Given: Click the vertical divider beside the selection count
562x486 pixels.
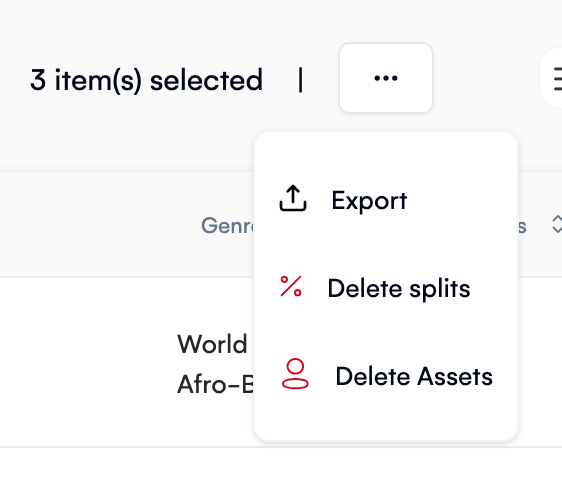Looking at the screenshot, I should pyautogui.click(x=301, y=80).
